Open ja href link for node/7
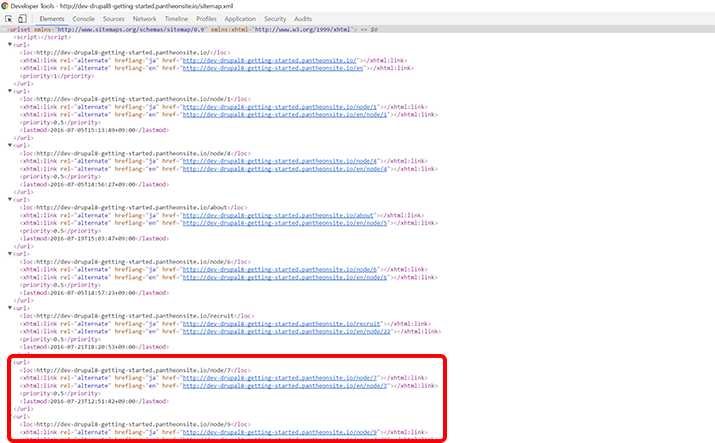The width and height of the screenshot is (715, 443). [x=280, y=378]
